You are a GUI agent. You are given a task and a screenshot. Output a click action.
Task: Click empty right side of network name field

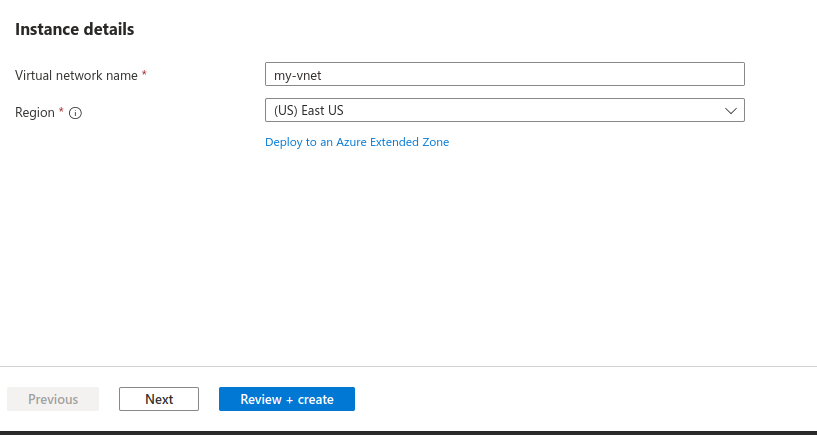[650, 75]
